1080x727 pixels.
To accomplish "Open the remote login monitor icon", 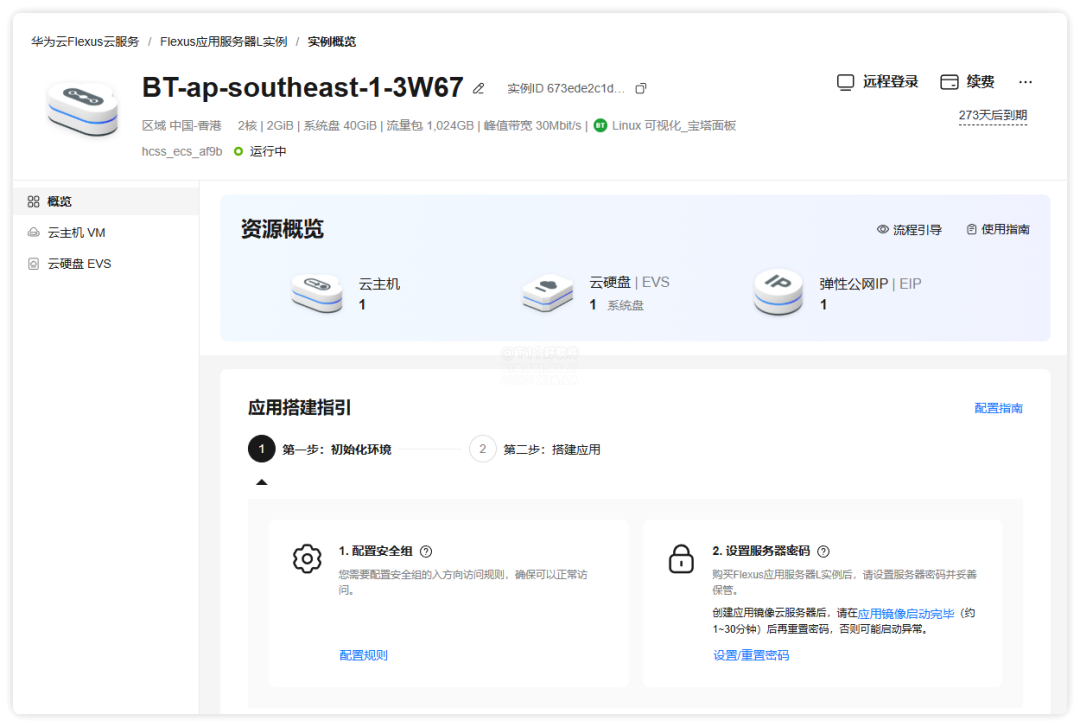I will (845, 82).
